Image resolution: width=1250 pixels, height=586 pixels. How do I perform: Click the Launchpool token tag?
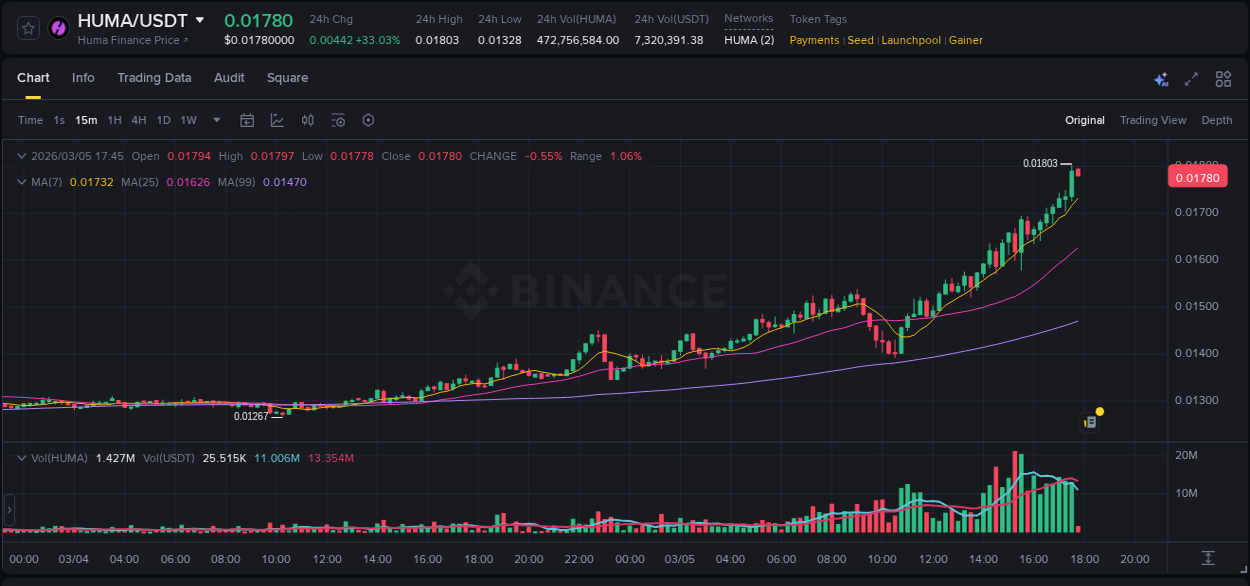911,40
